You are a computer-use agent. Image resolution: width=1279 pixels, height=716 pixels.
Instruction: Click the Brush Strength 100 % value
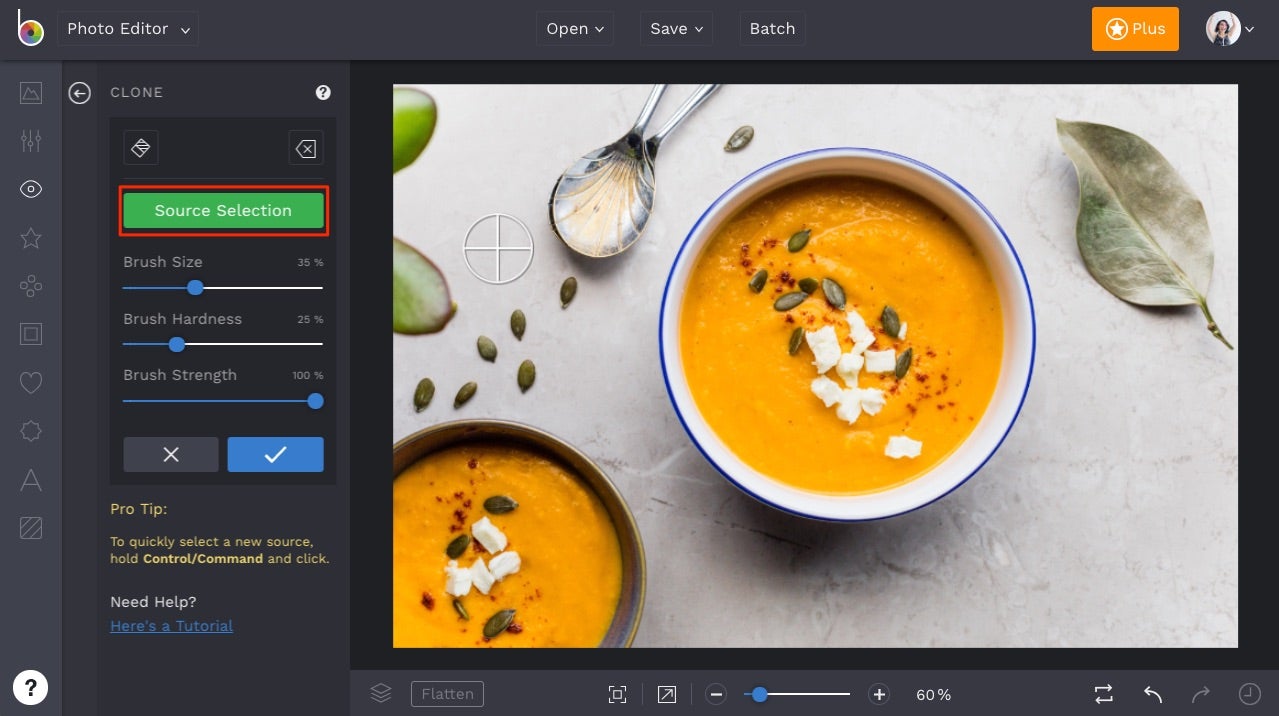click(308, 376)
